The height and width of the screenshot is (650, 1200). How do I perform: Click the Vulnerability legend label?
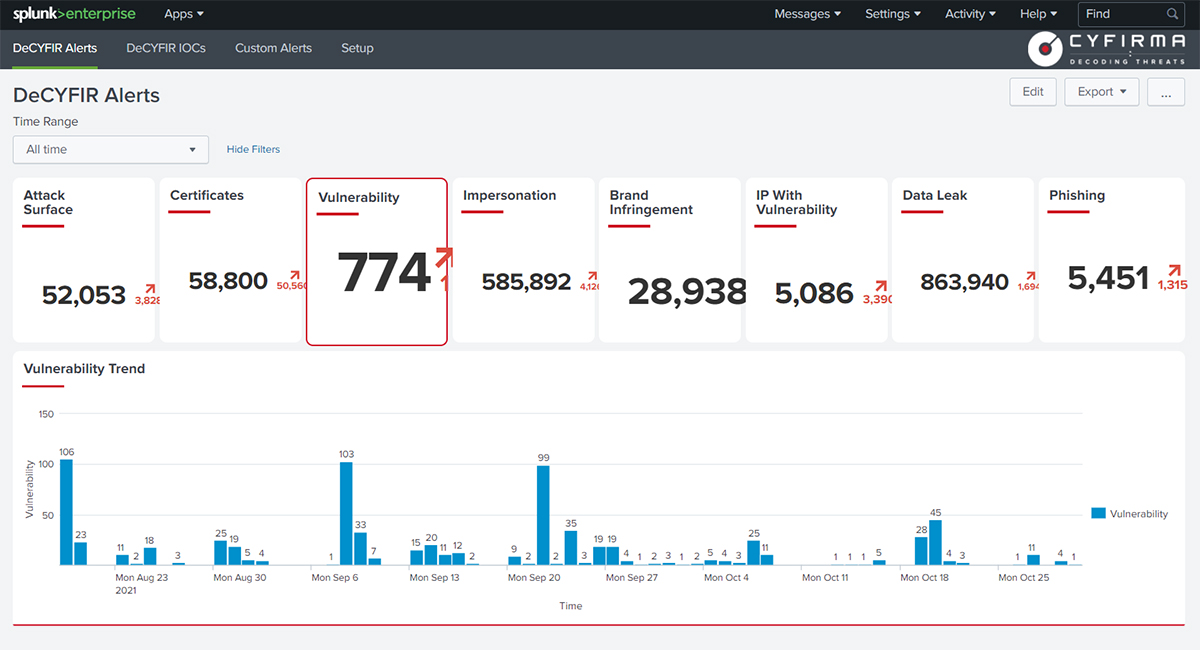[1139, 513]
